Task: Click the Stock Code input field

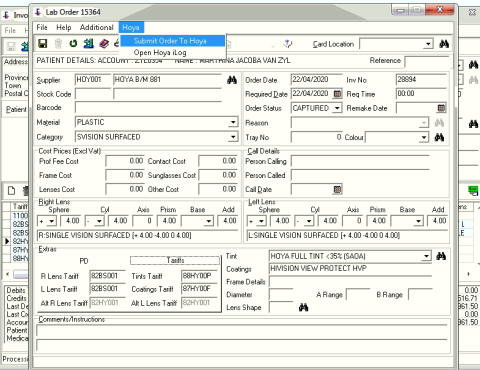Action: point(93,94)
